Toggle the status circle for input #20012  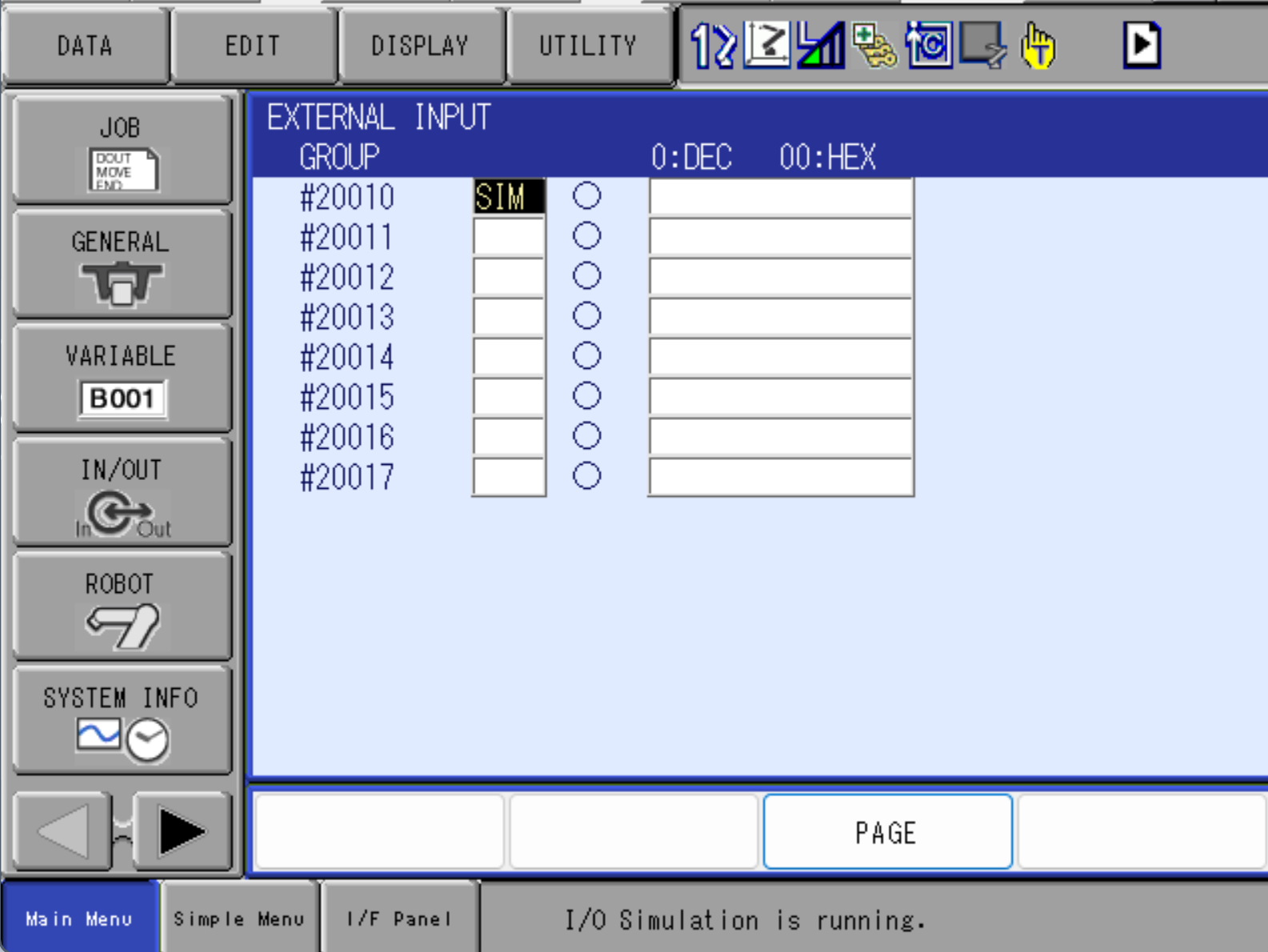click(586, 276)
